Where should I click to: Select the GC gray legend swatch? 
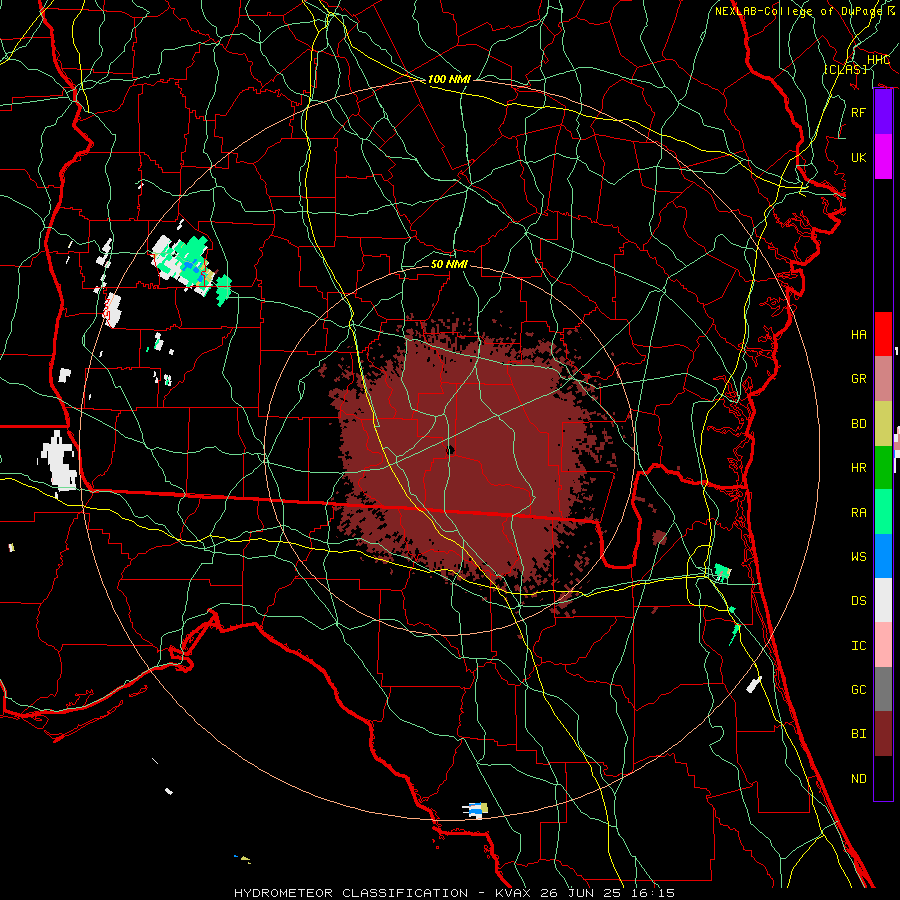883,689
